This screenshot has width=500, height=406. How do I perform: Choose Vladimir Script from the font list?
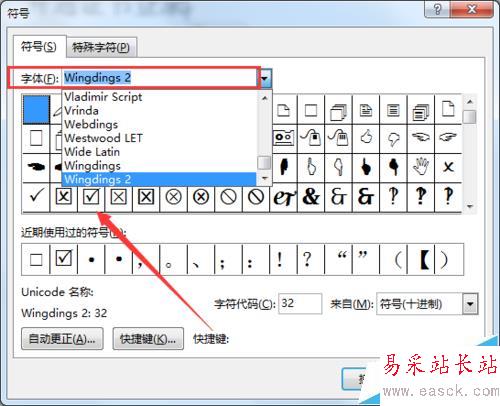tap(160, 97)
